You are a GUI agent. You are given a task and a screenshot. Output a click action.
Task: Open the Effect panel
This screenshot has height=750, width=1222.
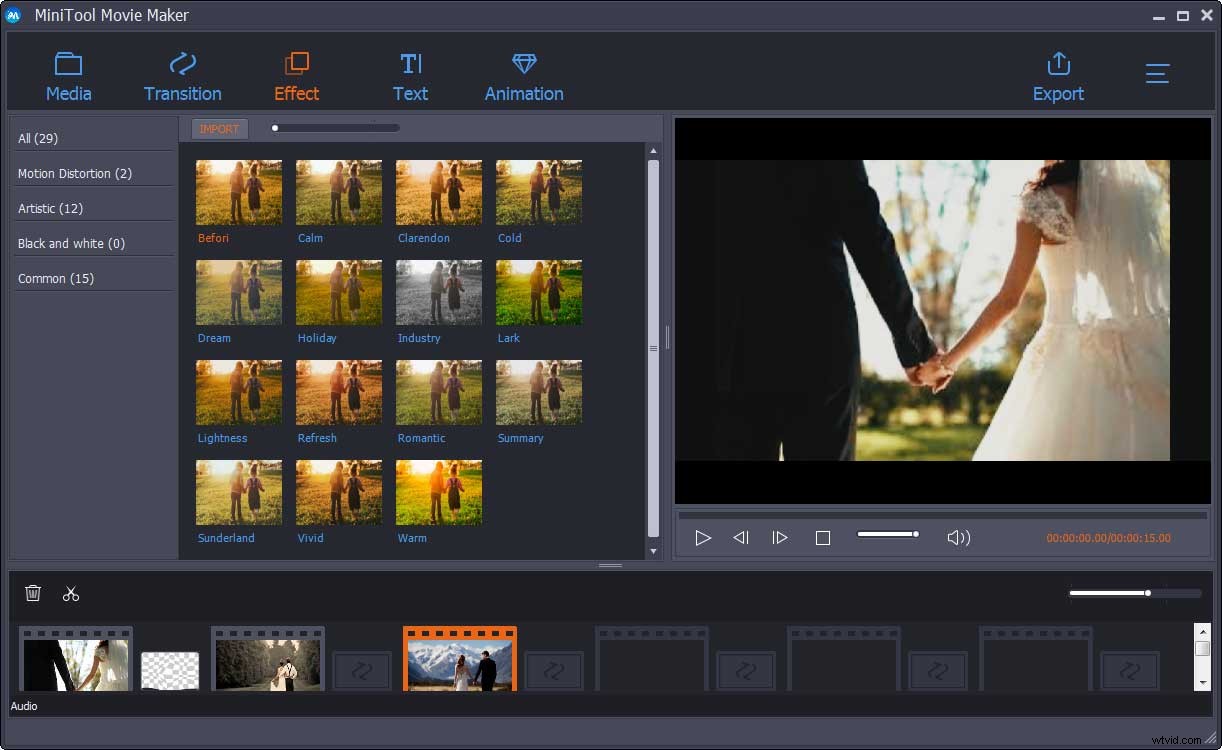(296, 75)
